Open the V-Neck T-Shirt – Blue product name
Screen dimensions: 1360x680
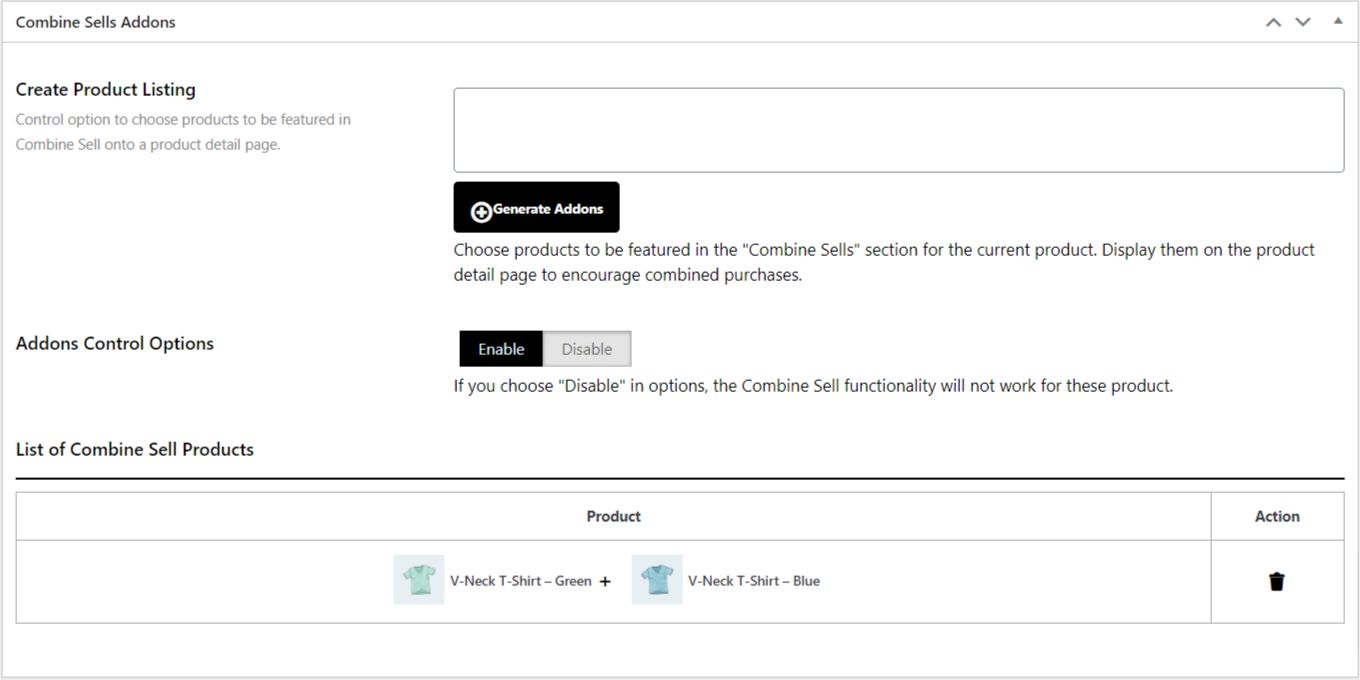click(754, 581)
